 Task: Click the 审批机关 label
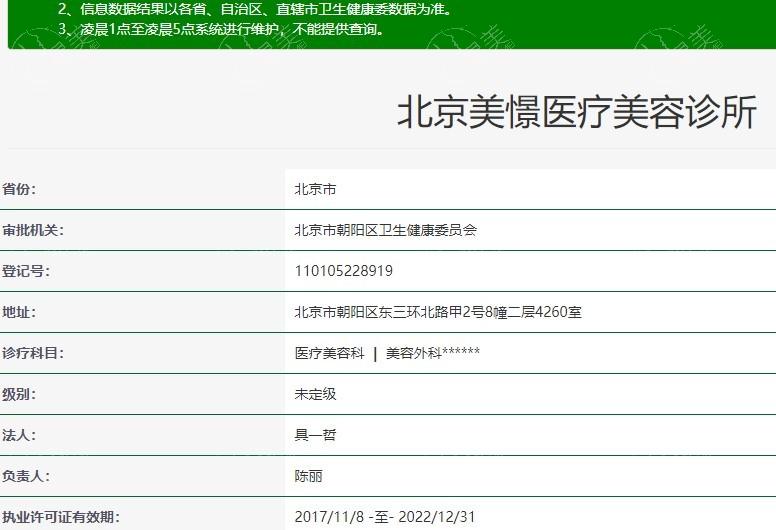pos(33,230)
